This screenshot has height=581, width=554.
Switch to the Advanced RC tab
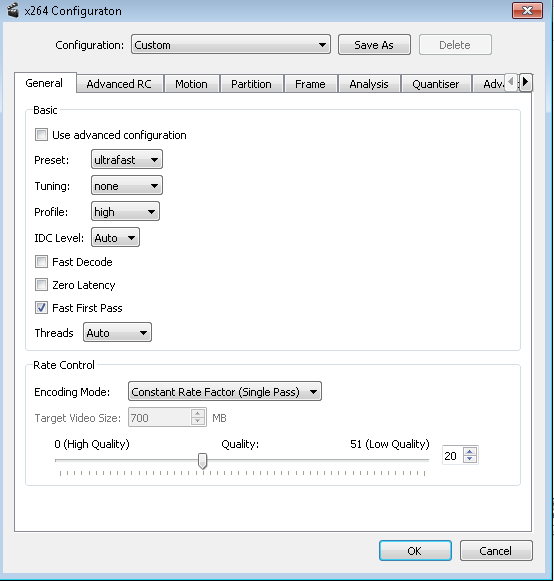(119, 84)
